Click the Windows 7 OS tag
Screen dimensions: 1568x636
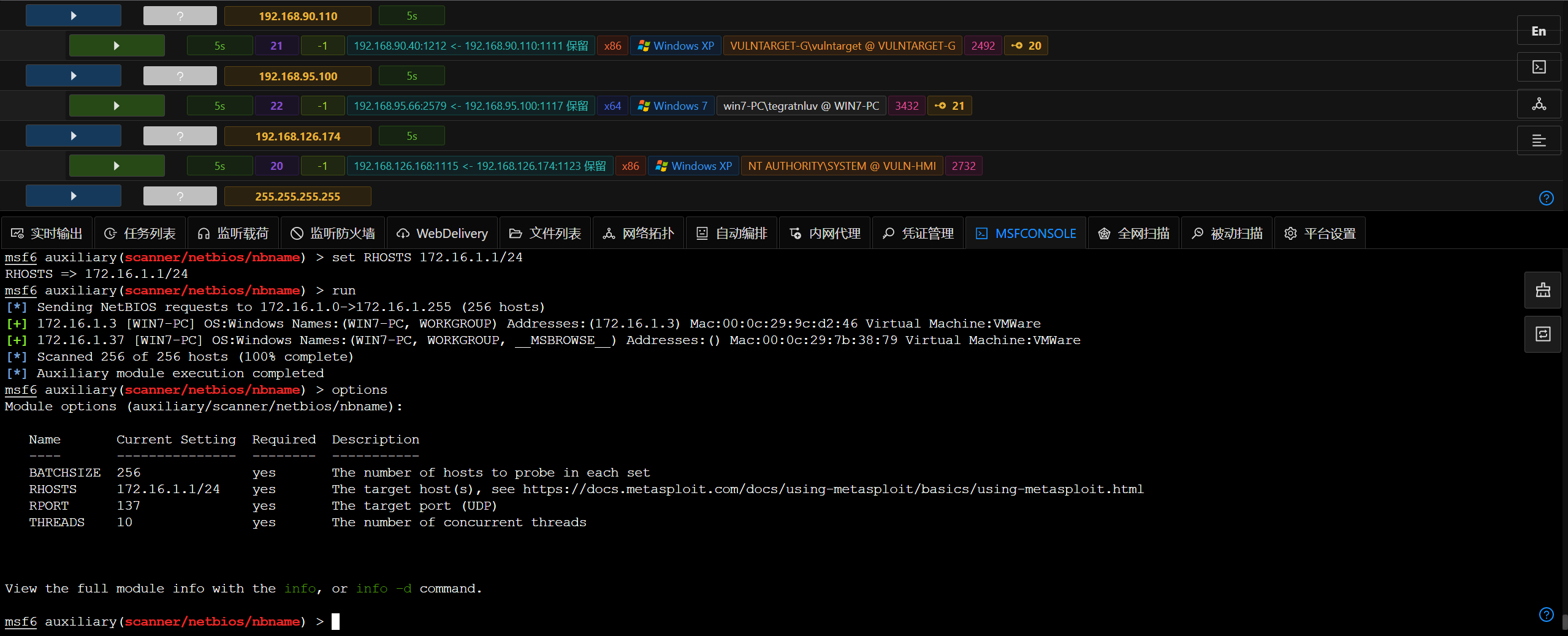pyautogui.click(x=672, y=106)
